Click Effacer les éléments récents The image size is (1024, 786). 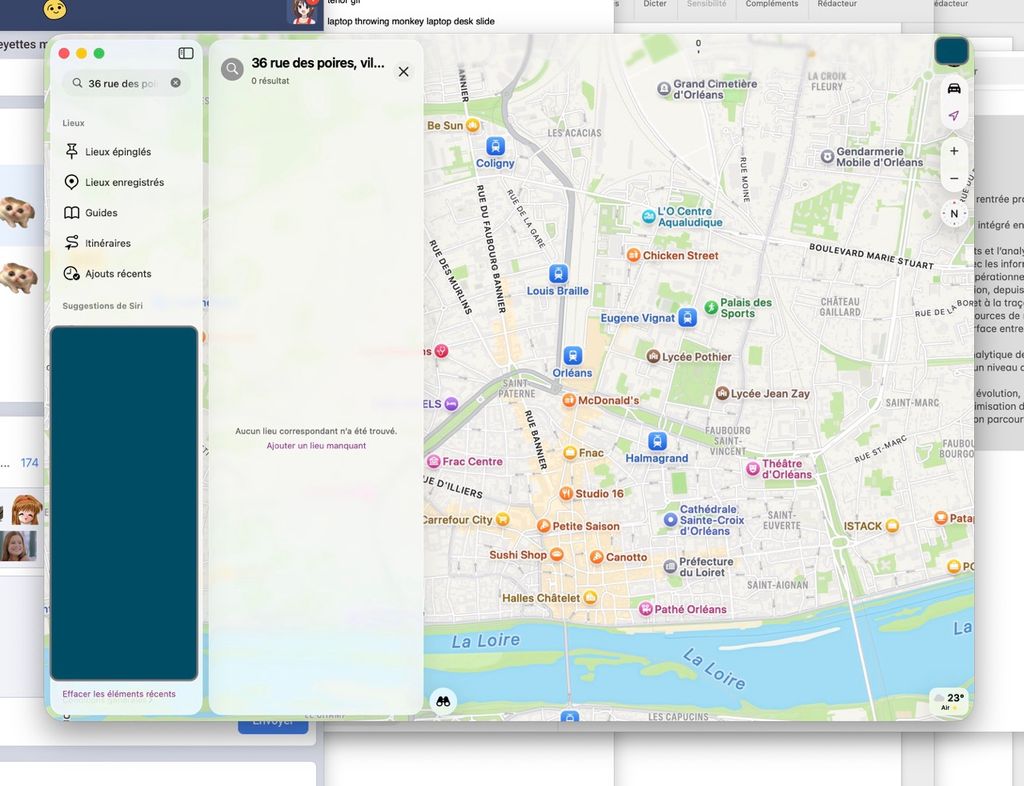[x=119, y=694]
